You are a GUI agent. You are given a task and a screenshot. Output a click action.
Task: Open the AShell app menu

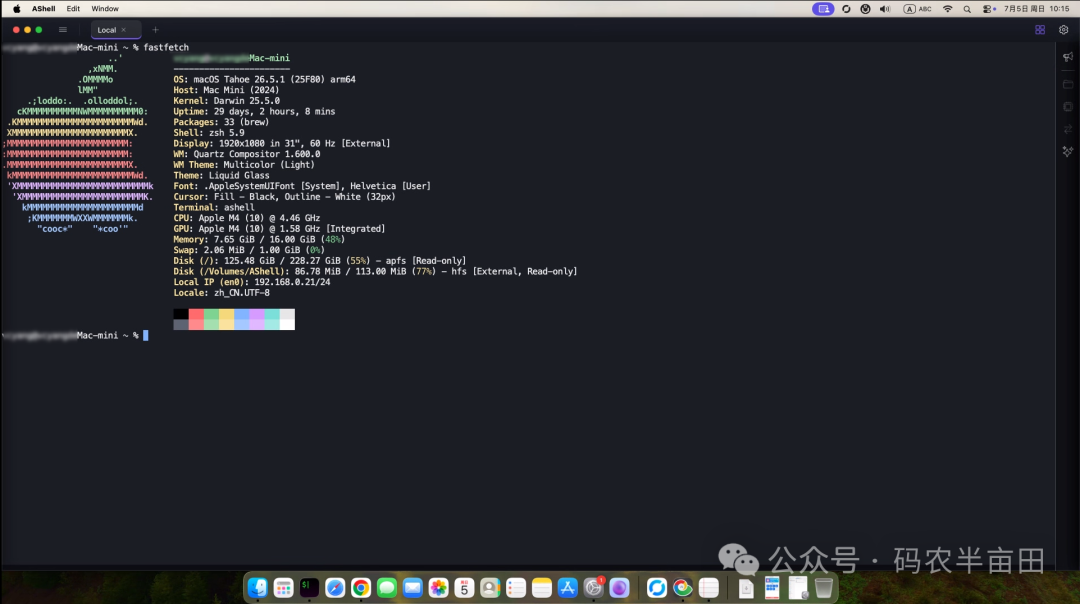point(43,9)
